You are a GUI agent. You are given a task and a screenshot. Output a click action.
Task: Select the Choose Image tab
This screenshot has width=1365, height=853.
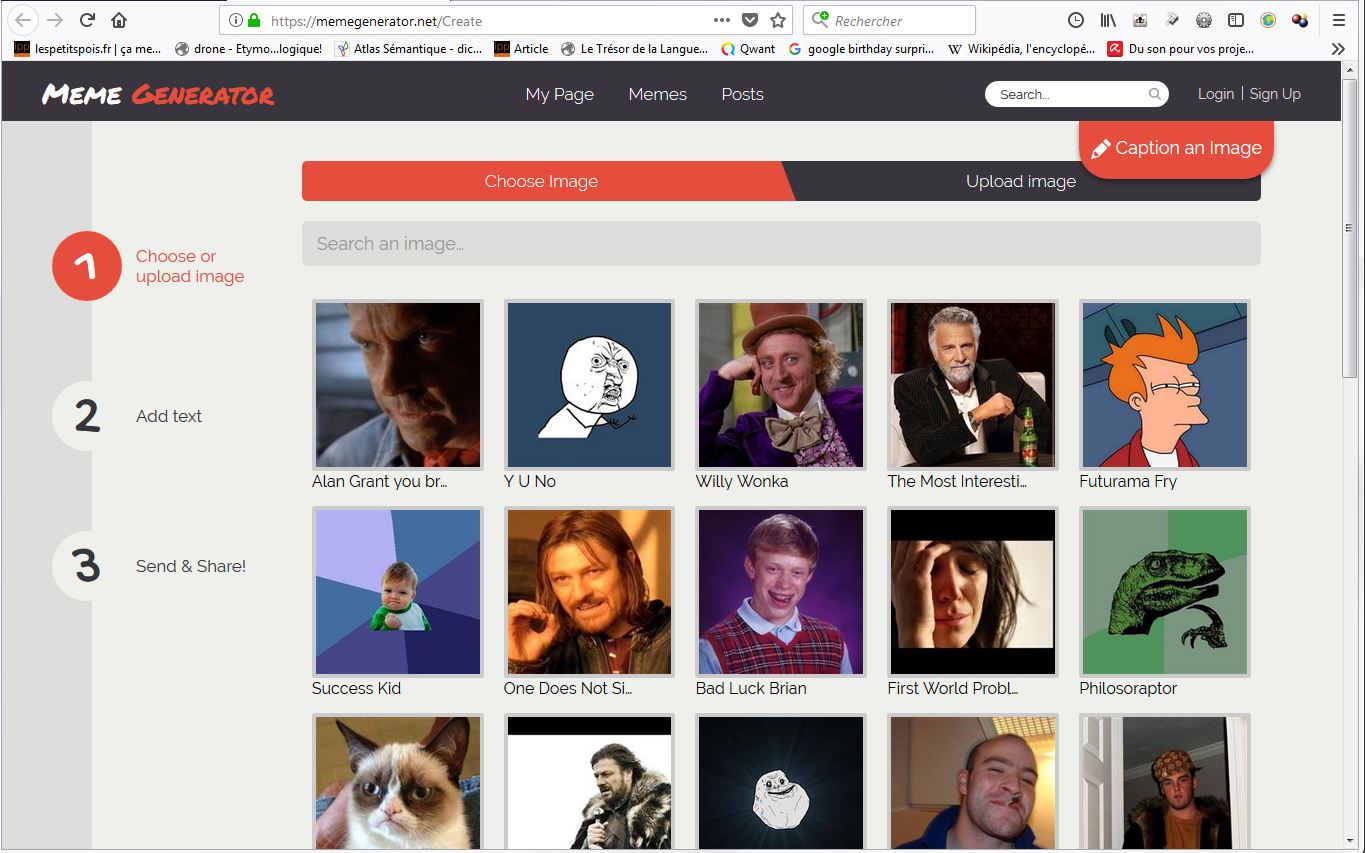541,181
